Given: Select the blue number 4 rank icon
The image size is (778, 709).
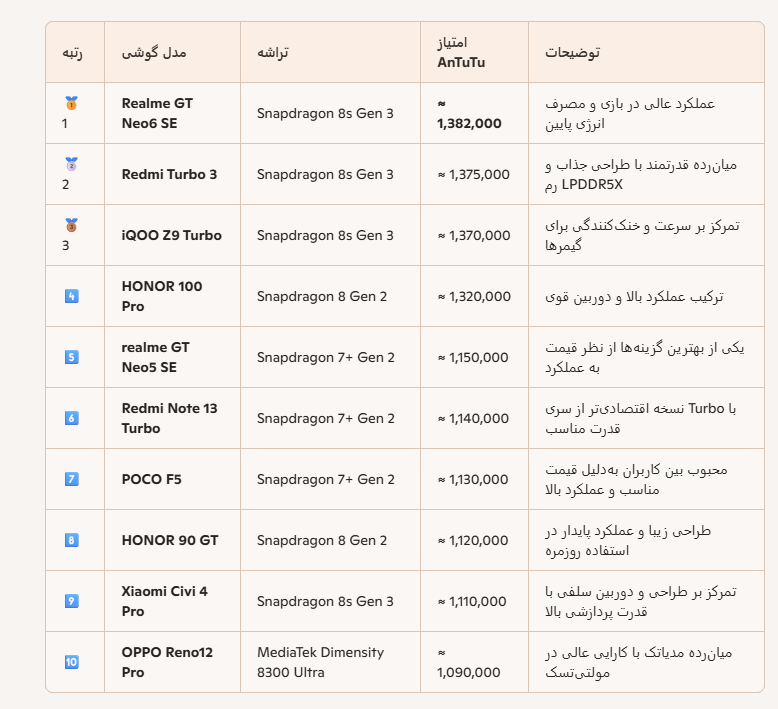Looking at the screenshot, I should pyautogui.click(x=71, y=296).
